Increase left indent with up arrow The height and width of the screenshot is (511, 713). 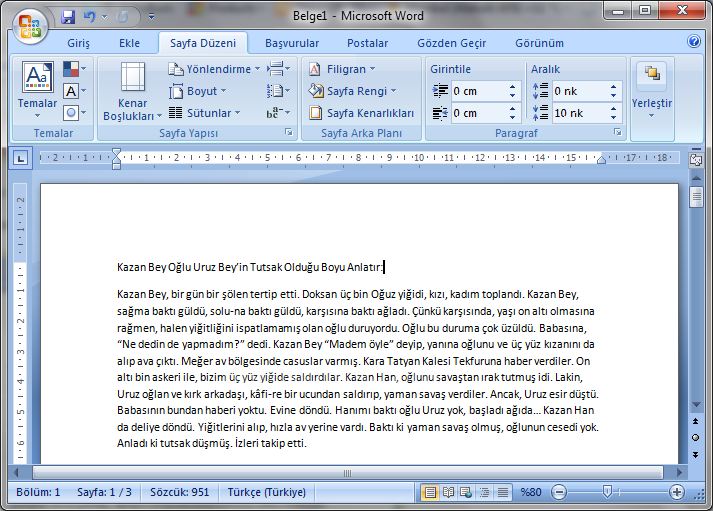(x=512, y=87)
